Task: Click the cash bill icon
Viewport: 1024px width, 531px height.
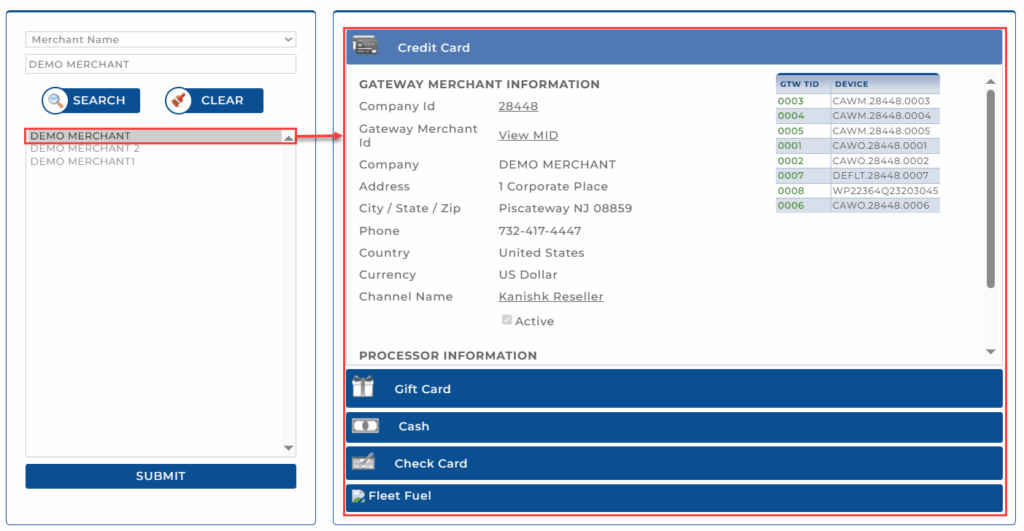Action: [364, 426]
